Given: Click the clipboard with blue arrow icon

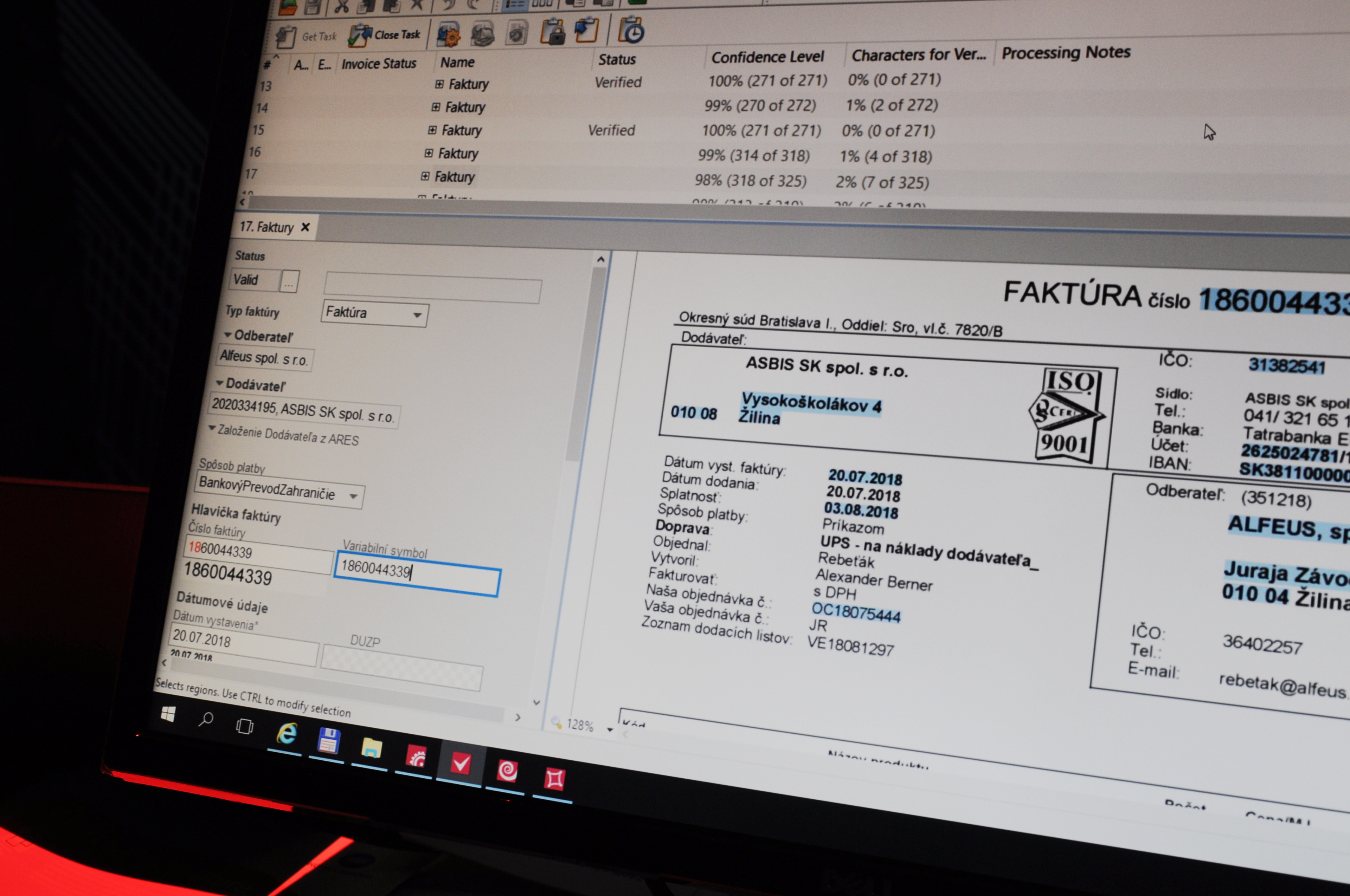Looking at the screenshot, I should click(587, 30).
